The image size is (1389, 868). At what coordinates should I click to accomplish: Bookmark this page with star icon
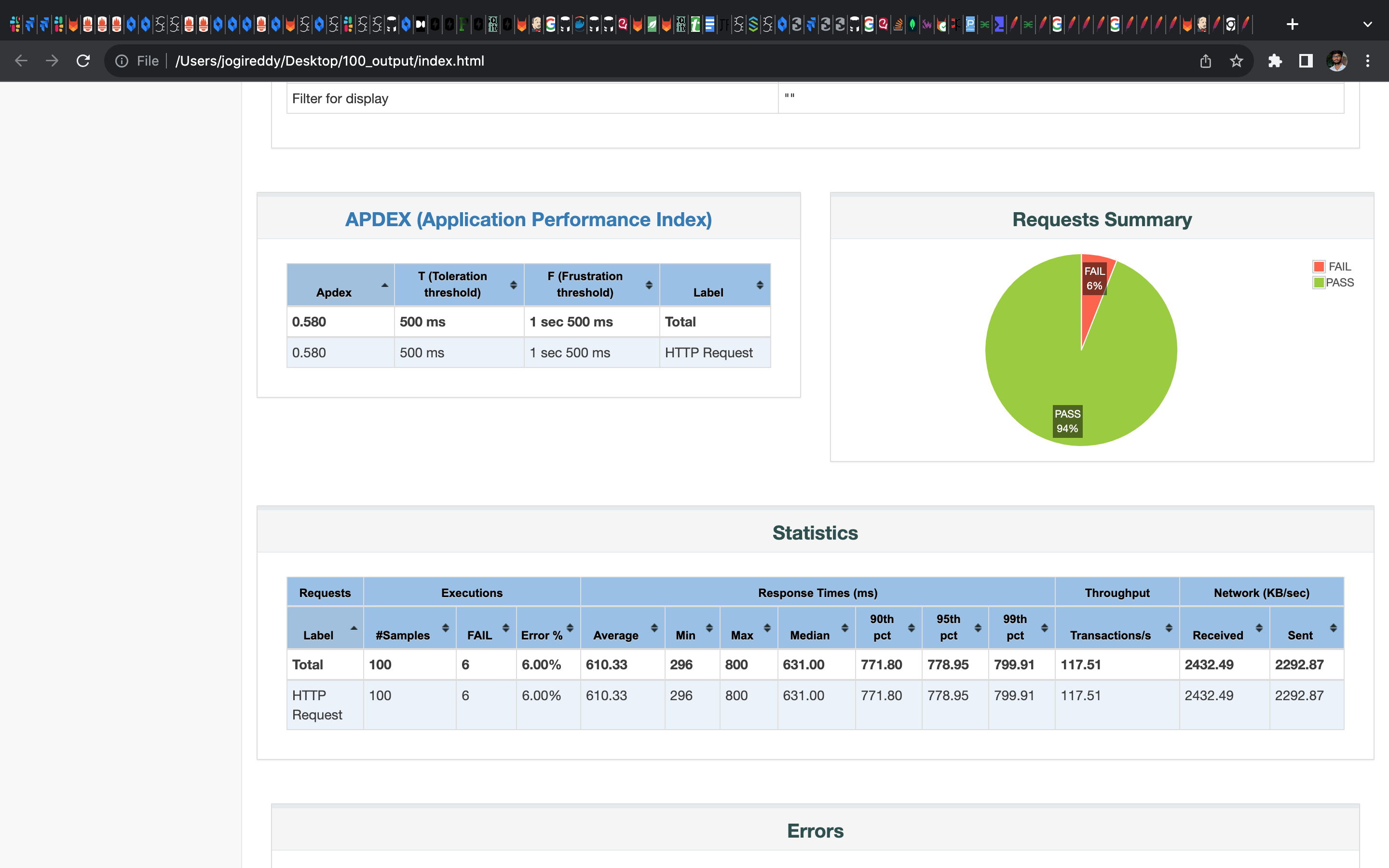(x=1236, y=61)
